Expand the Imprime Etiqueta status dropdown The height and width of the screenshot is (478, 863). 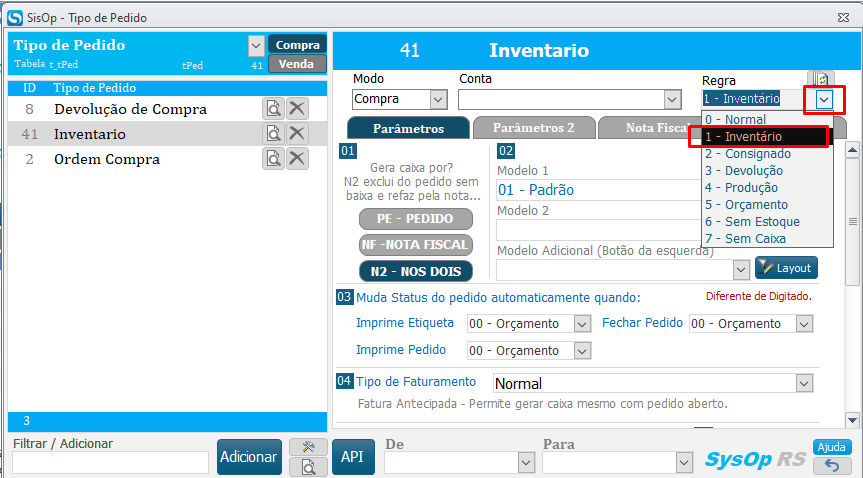pyautogui.click(x=582, y=324)
